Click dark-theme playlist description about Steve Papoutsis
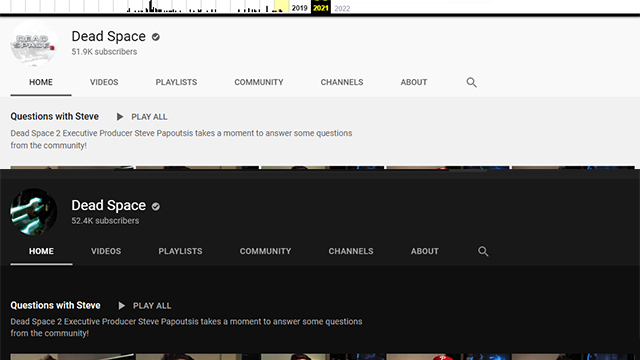The height and width of the screenshot is (360, 640). [x=186, y=327]
